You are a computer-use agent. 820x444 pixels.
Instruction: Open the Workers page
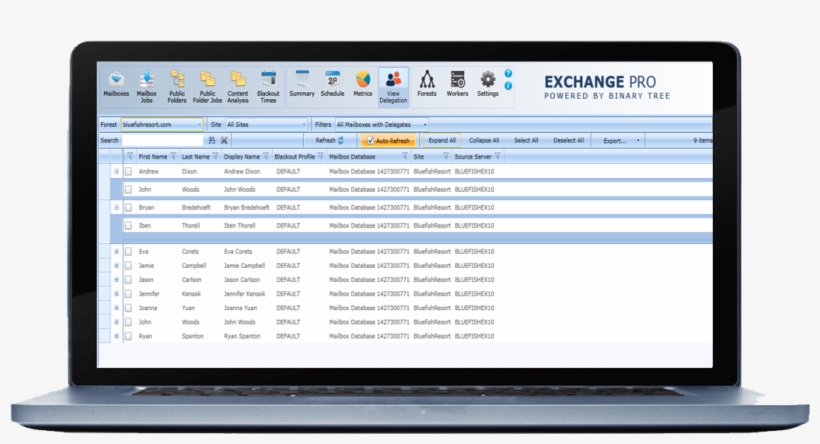pos(457,84)
